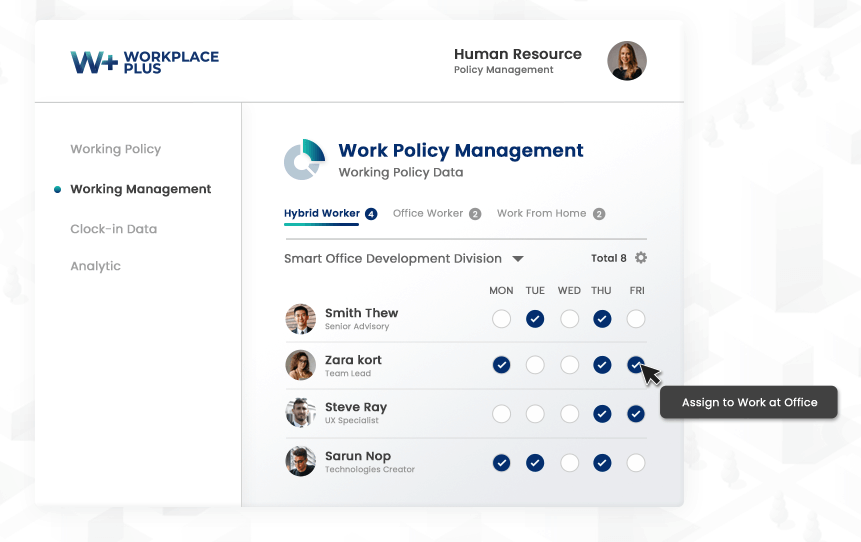
Task: Click Sarun Nop's profile photo
Action: click(x=301, y=461)
